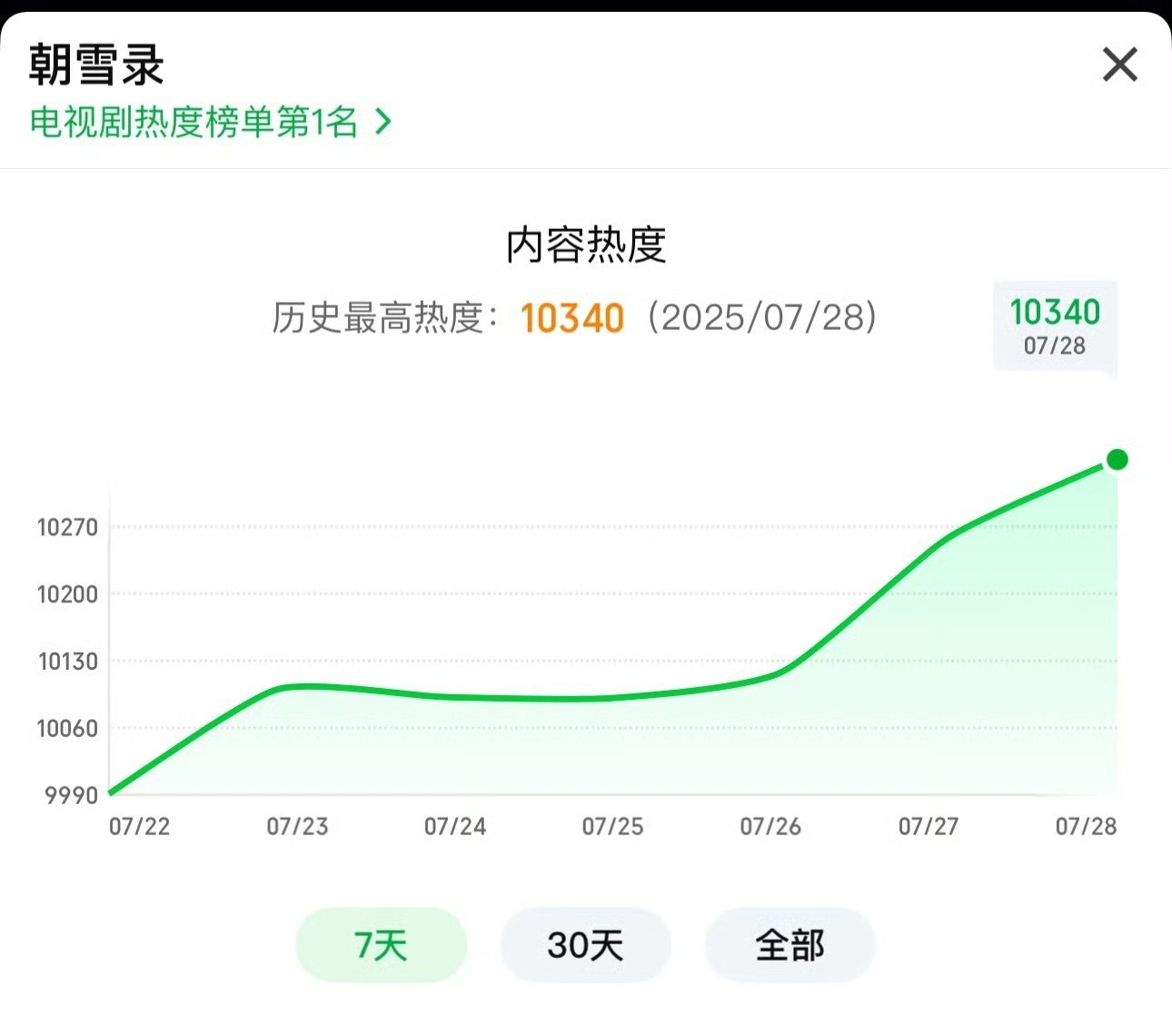Tap the 07/22 date label on axis

click(x=140, y=826)
